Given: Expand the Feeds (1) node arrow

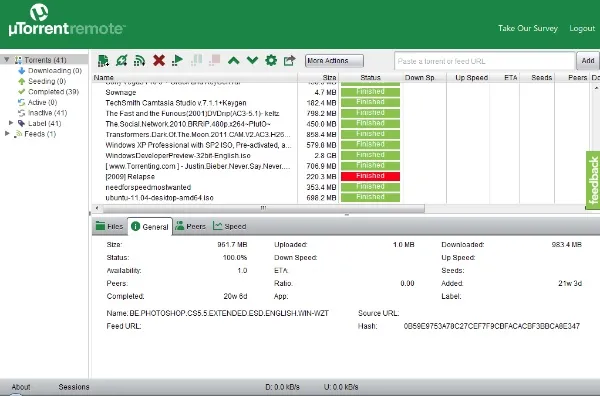Looking at the screenshot, I should click(7, 134).
